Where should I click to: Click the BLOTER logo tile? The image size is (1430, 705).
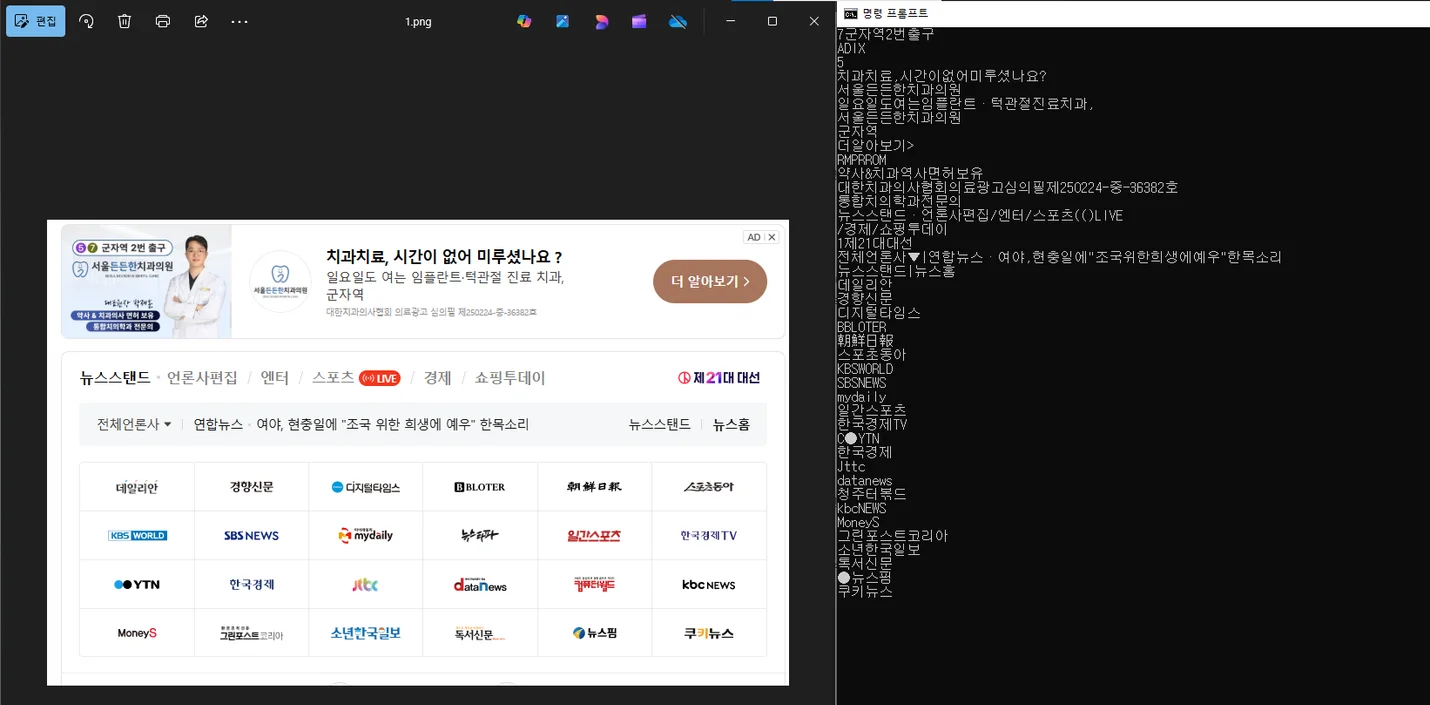coord(480,487)
